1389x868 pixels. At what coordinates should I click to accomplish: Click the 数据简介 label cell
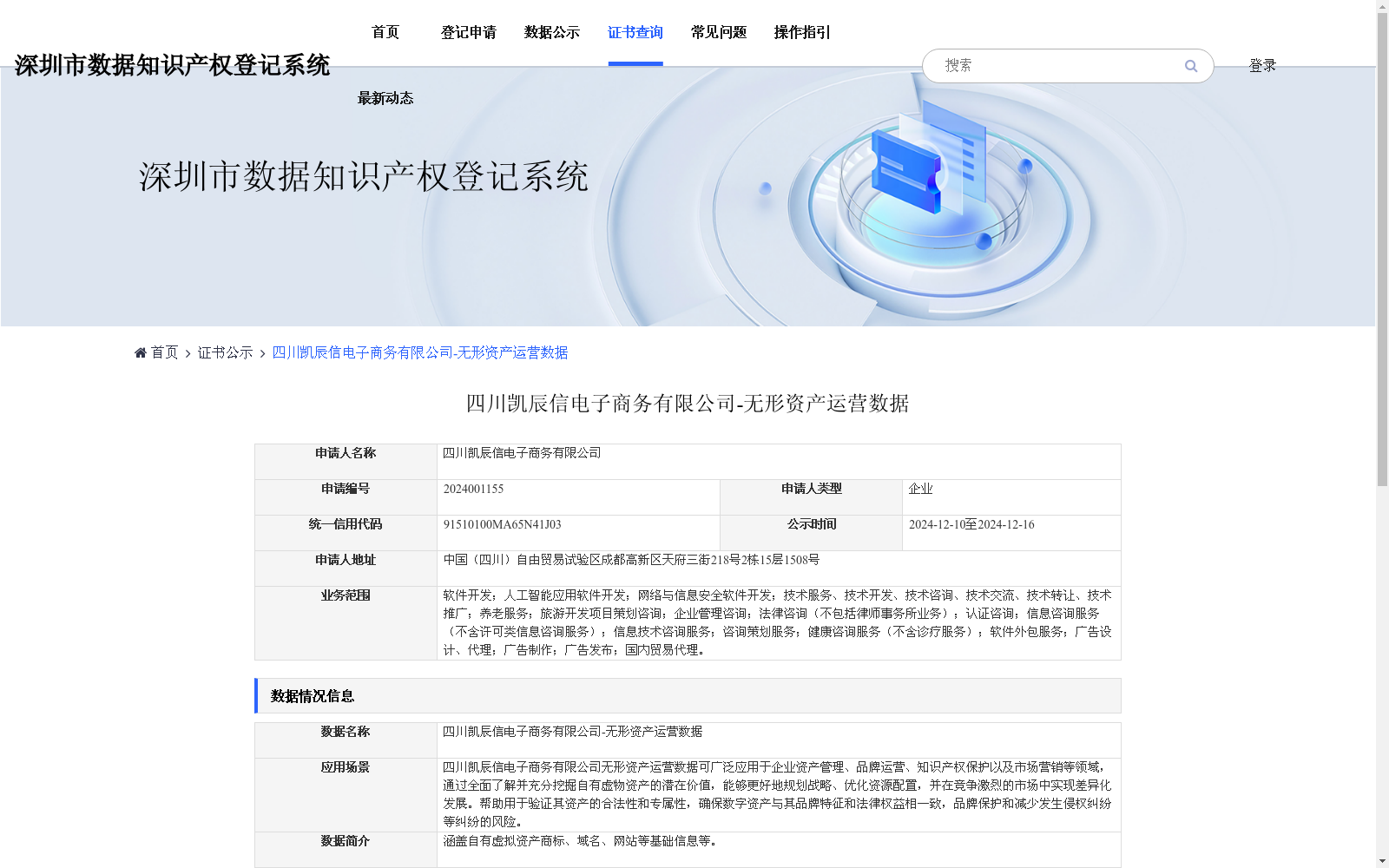(346, 850)
